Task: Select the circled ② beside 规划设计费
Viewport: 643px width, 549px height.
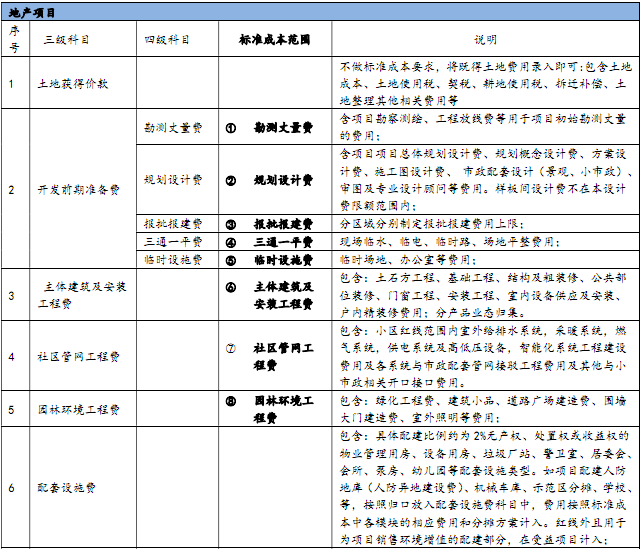Action: pyautogui.click(x=230, y=181)
